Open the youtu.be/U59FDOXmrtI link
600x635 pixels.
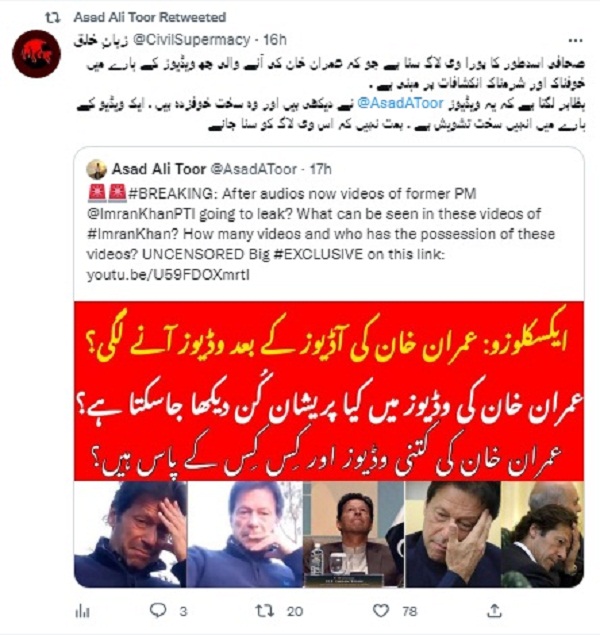(168, 275)
